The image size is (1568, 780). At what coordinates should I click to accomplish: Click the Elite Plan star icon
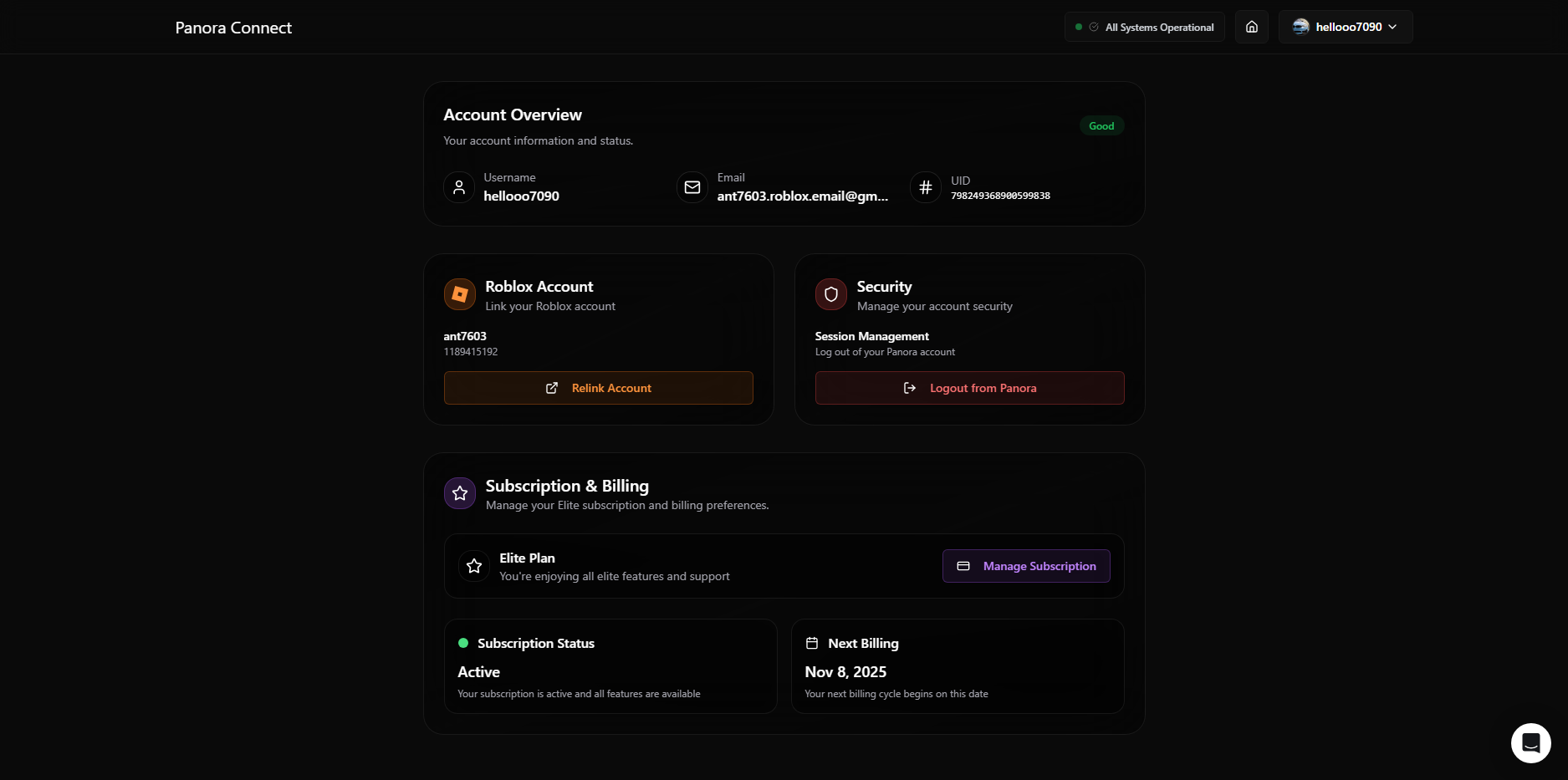(474, 566)
